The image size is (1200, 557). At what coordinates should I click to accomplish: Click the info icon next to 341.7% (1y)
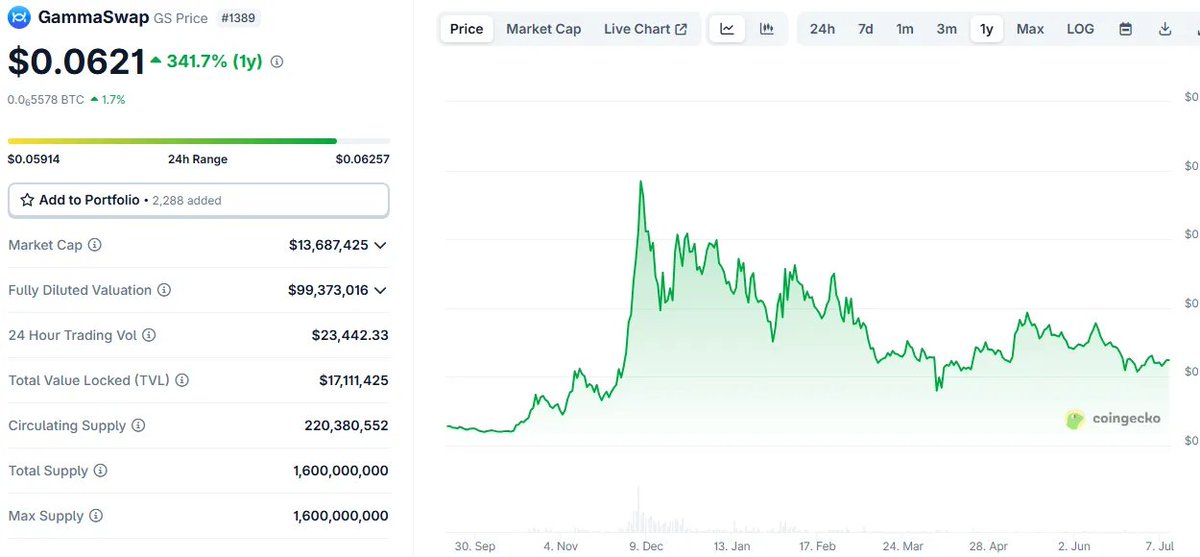click(277, 62)
